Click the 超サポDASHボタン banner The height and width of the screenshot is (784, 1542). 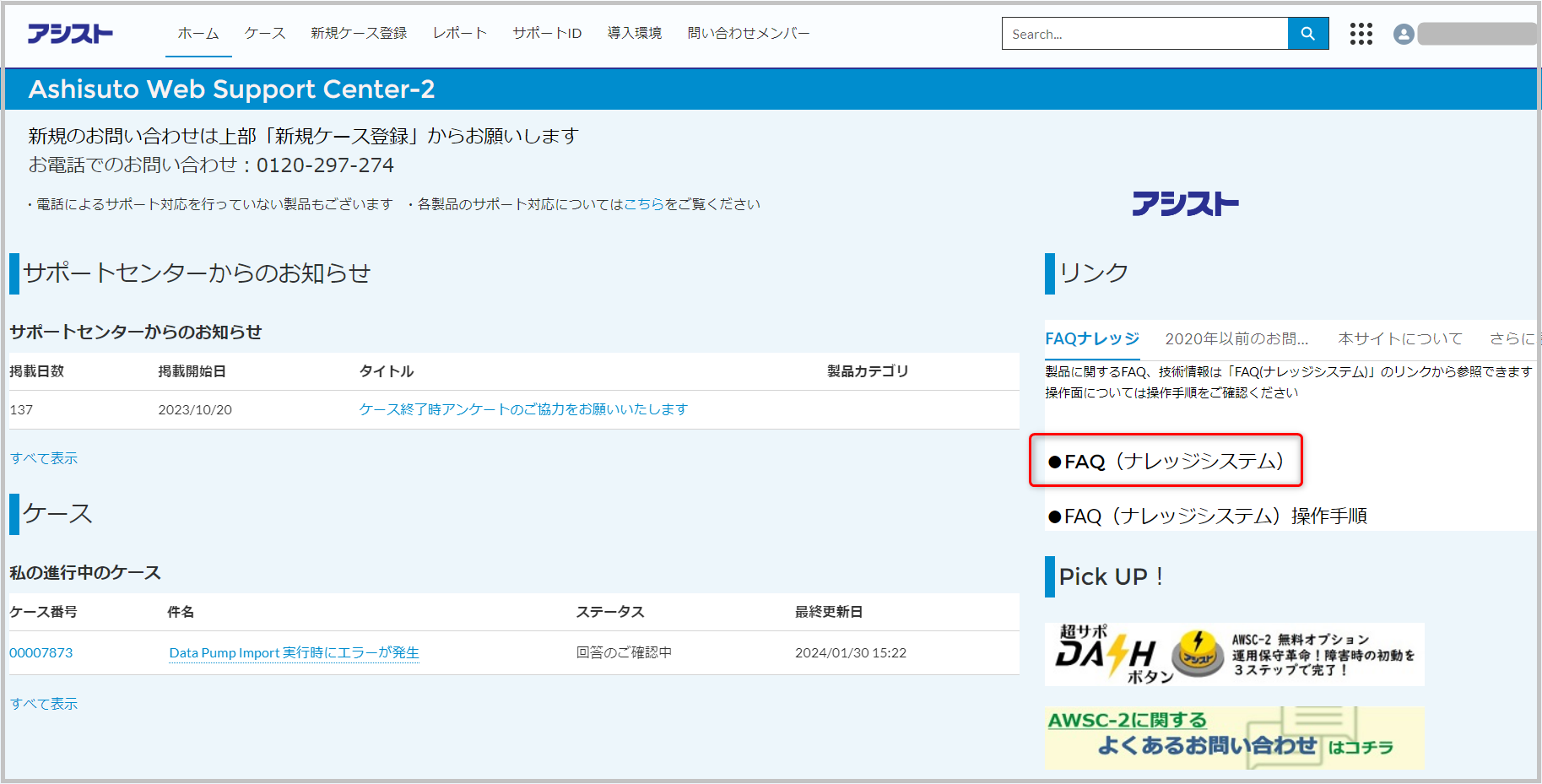tap(1234, 655)
